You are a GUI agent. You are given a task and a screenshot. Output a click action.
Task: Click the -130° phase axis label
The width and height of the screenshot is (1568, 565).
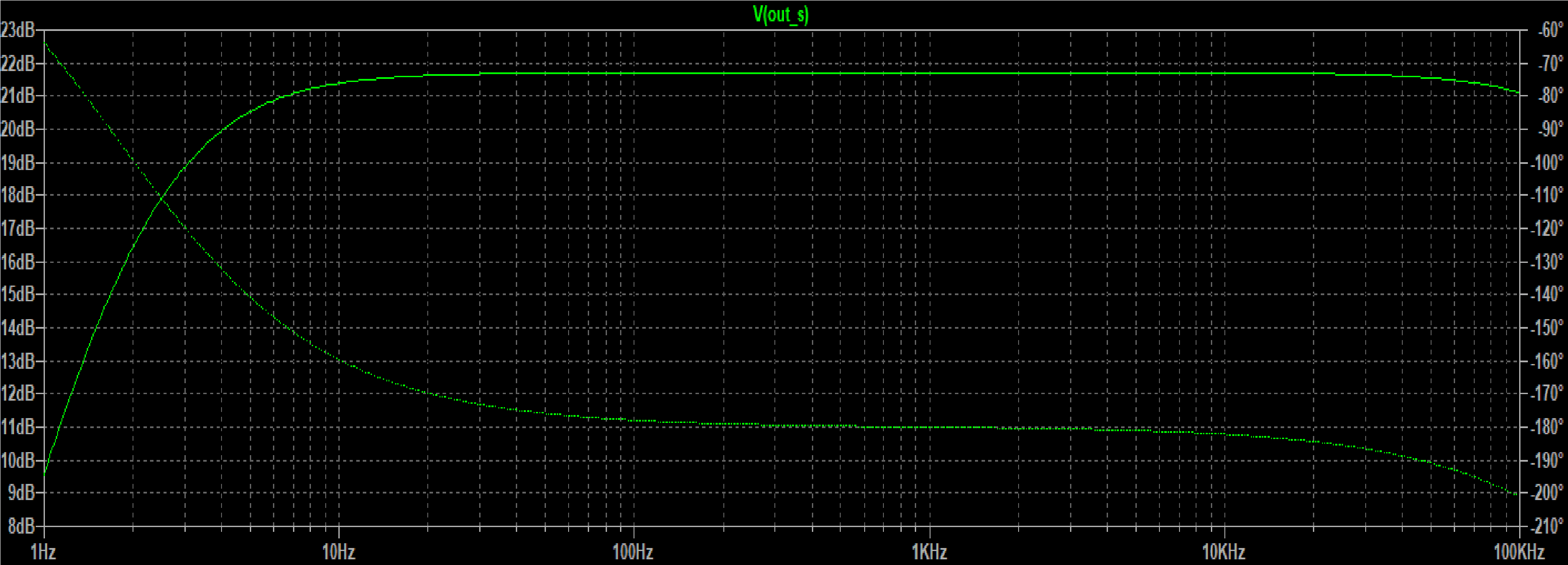tap(1548, 262)
